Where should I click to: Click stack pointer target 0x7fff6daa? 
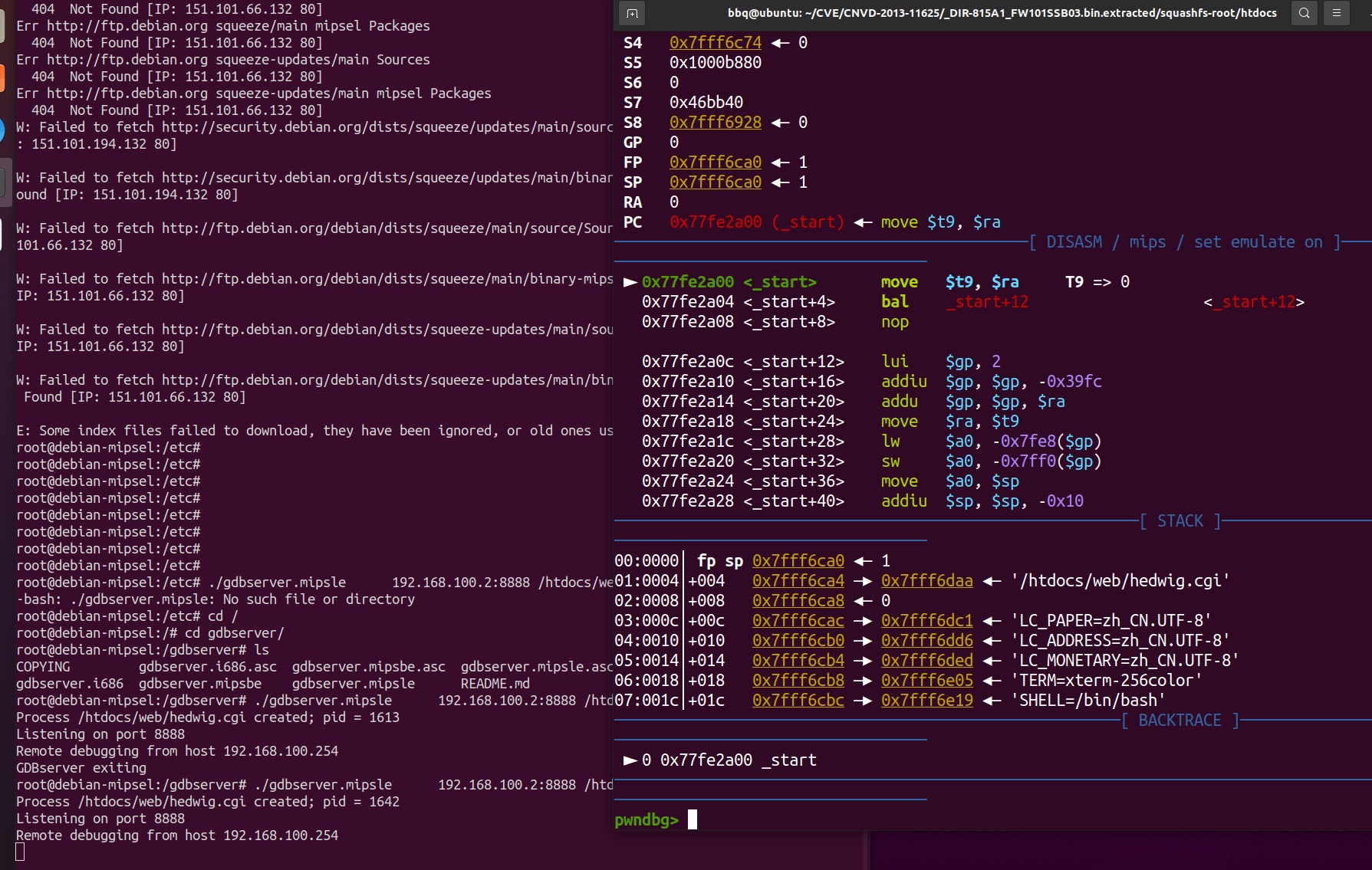927,581
